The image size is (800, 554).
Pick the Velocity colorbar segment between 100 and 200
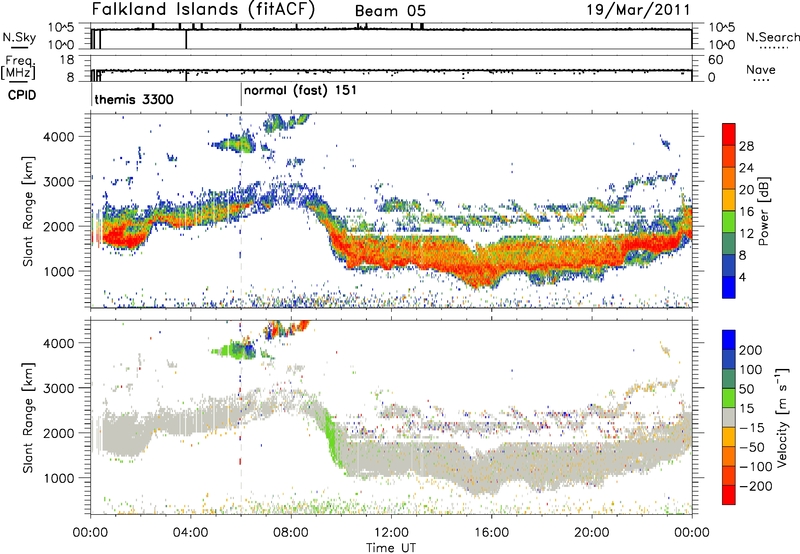(729, 360)
